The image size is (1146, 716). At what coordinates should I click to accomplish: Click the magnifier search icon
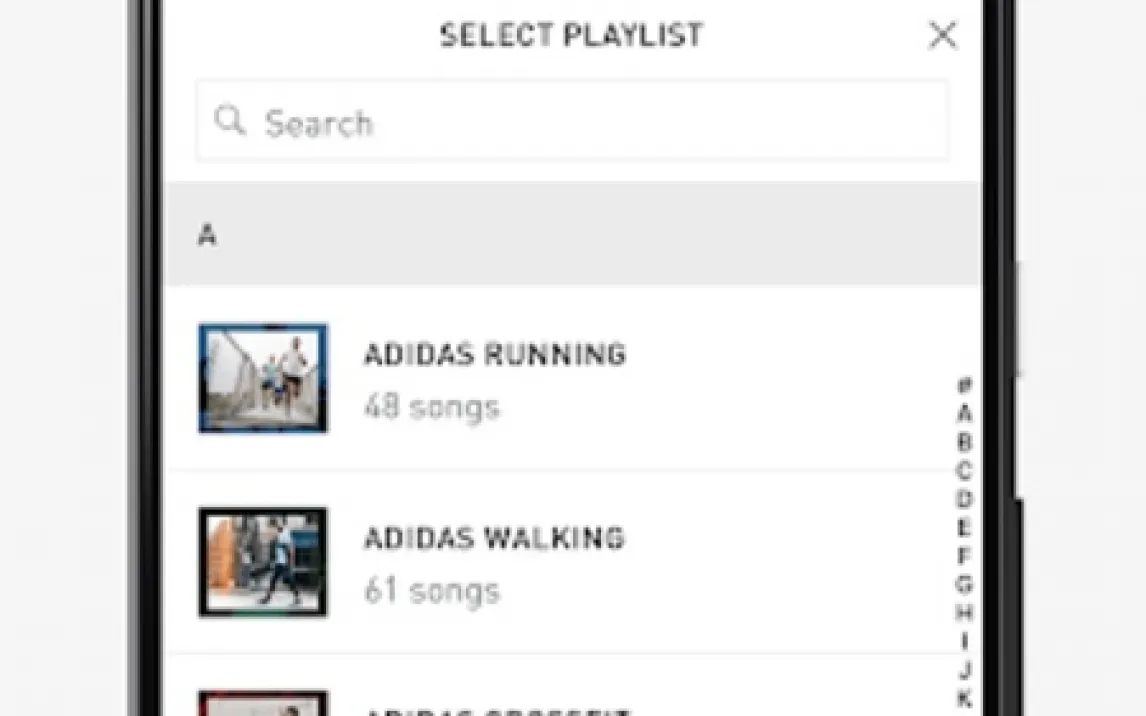pos(230,121)
